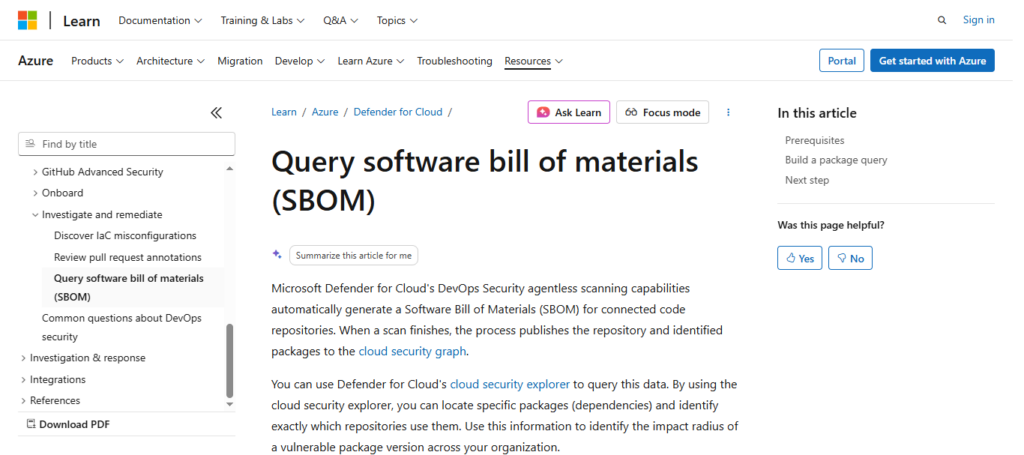This screenshot has width=1024, height=455.
Task: Vote Yes for page helpful
Action: click(799, 258)
